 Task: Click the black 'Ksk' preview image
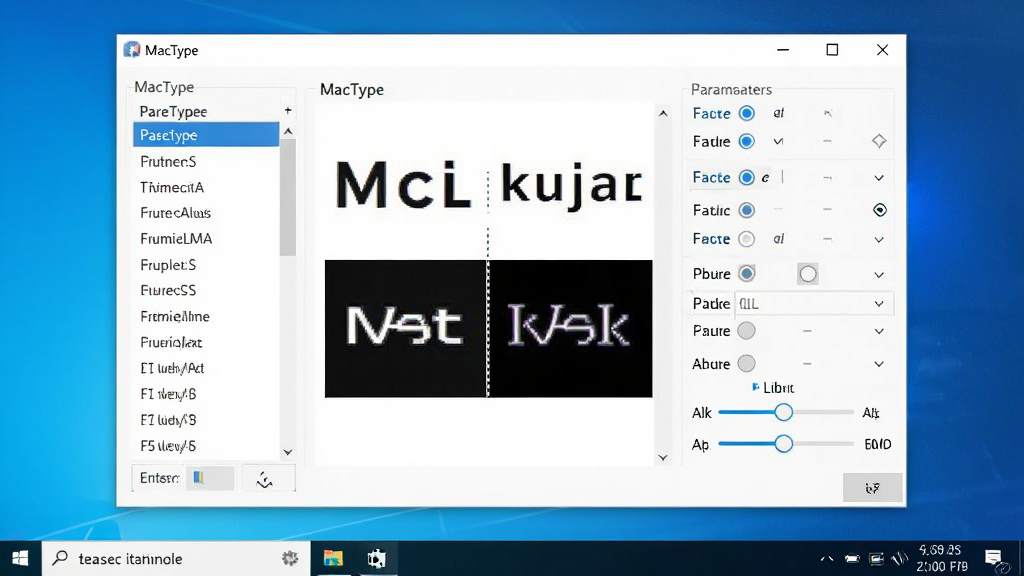pyautogui.click(x=570, y=328)
